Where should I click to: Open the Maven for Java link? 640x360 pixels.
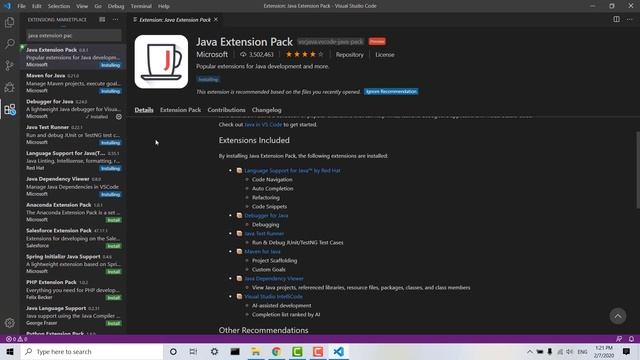coord(262,251)
